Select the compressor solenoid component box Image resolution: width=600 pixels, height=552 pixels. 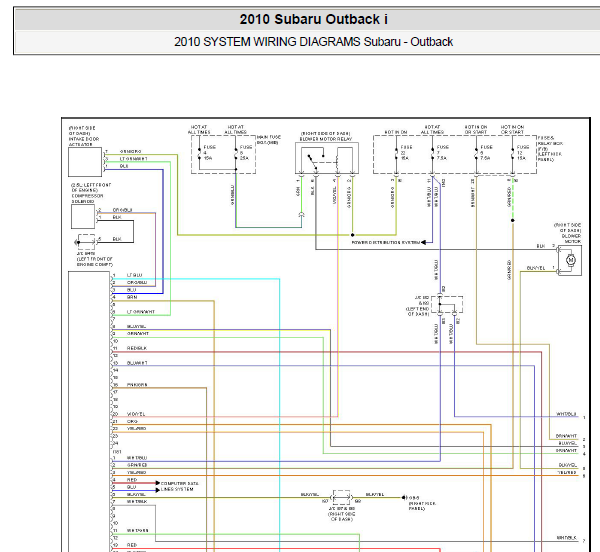click(83, 217)
